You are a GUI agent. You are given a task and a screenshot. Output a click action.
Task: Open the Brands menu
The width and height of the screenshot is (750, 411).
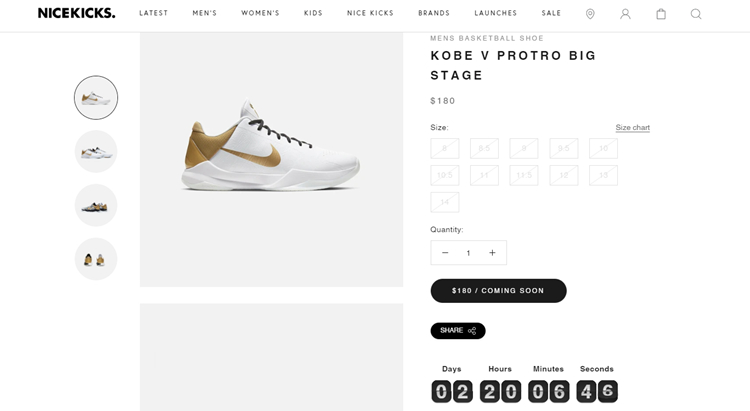point(434,14)
